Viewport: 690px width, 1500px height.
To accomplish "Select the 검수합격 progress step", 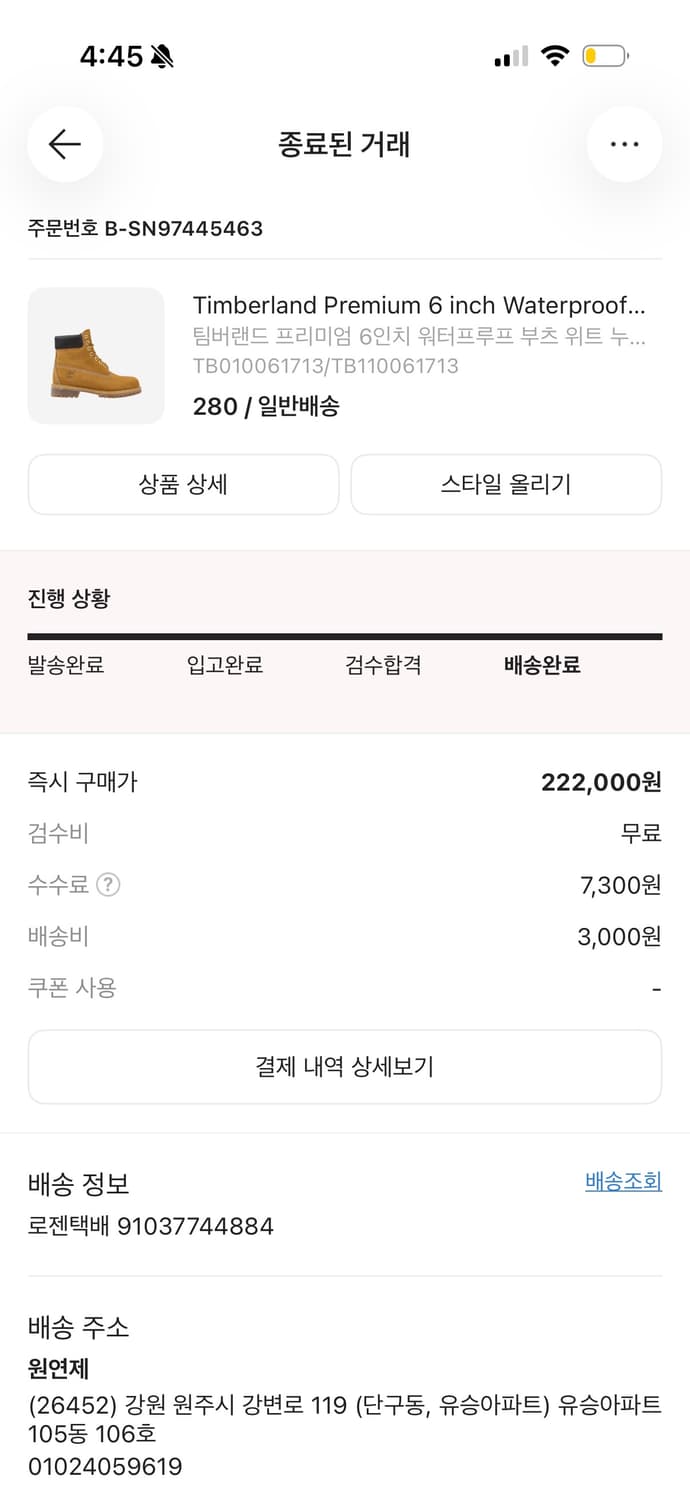I will click(x=381, y=665).
